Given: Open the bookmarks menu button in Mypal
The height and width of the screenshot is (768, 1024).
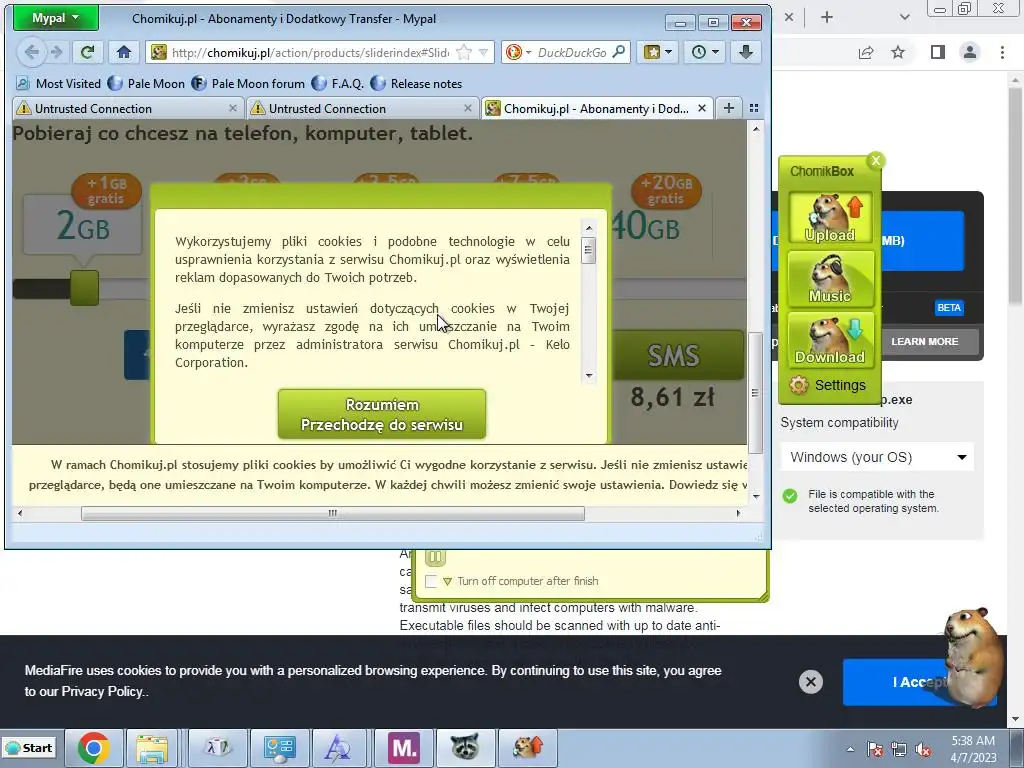Looking at the screenshot, I should coord(658,52).
